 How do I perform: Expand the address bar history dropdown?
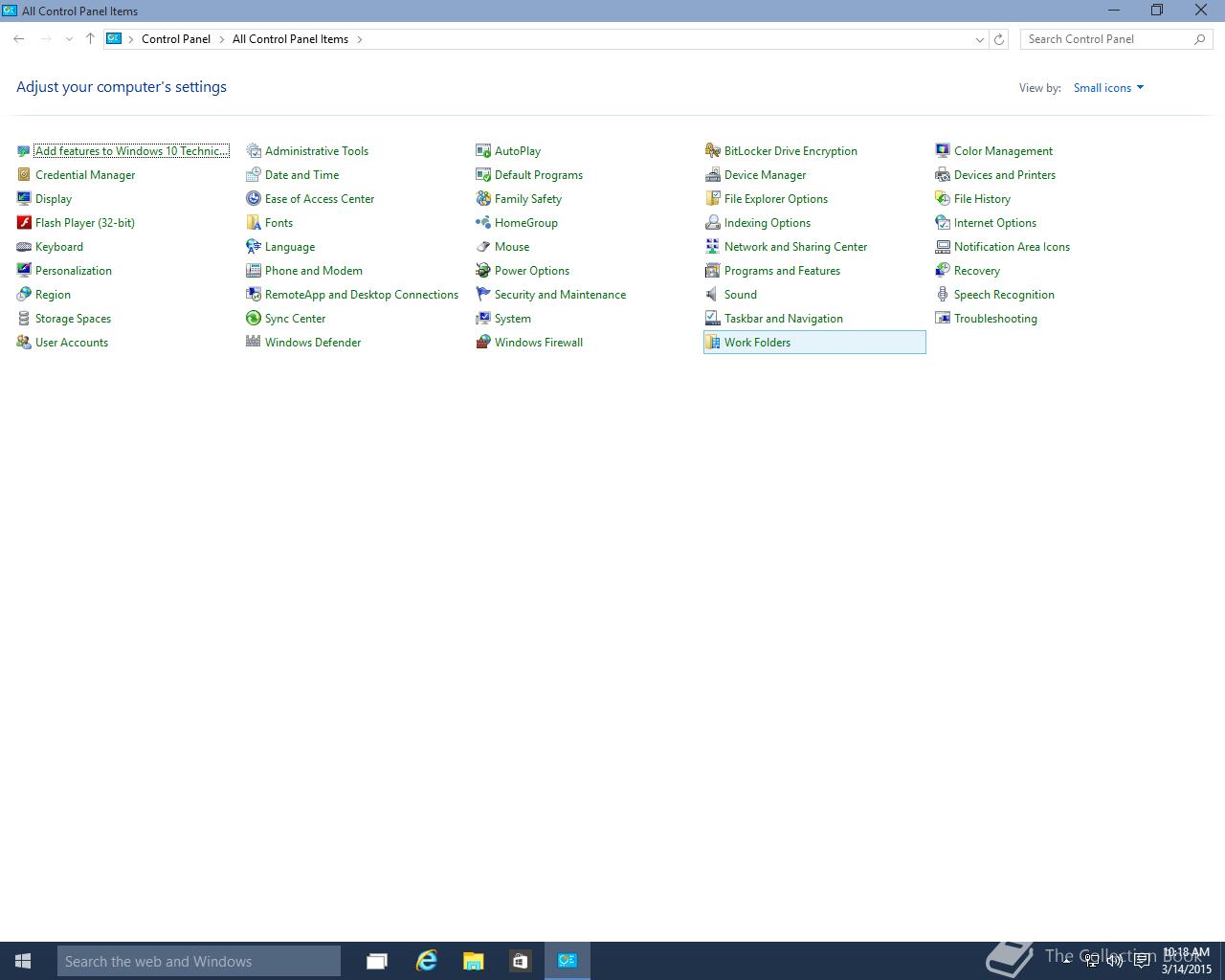pos(979,39)
